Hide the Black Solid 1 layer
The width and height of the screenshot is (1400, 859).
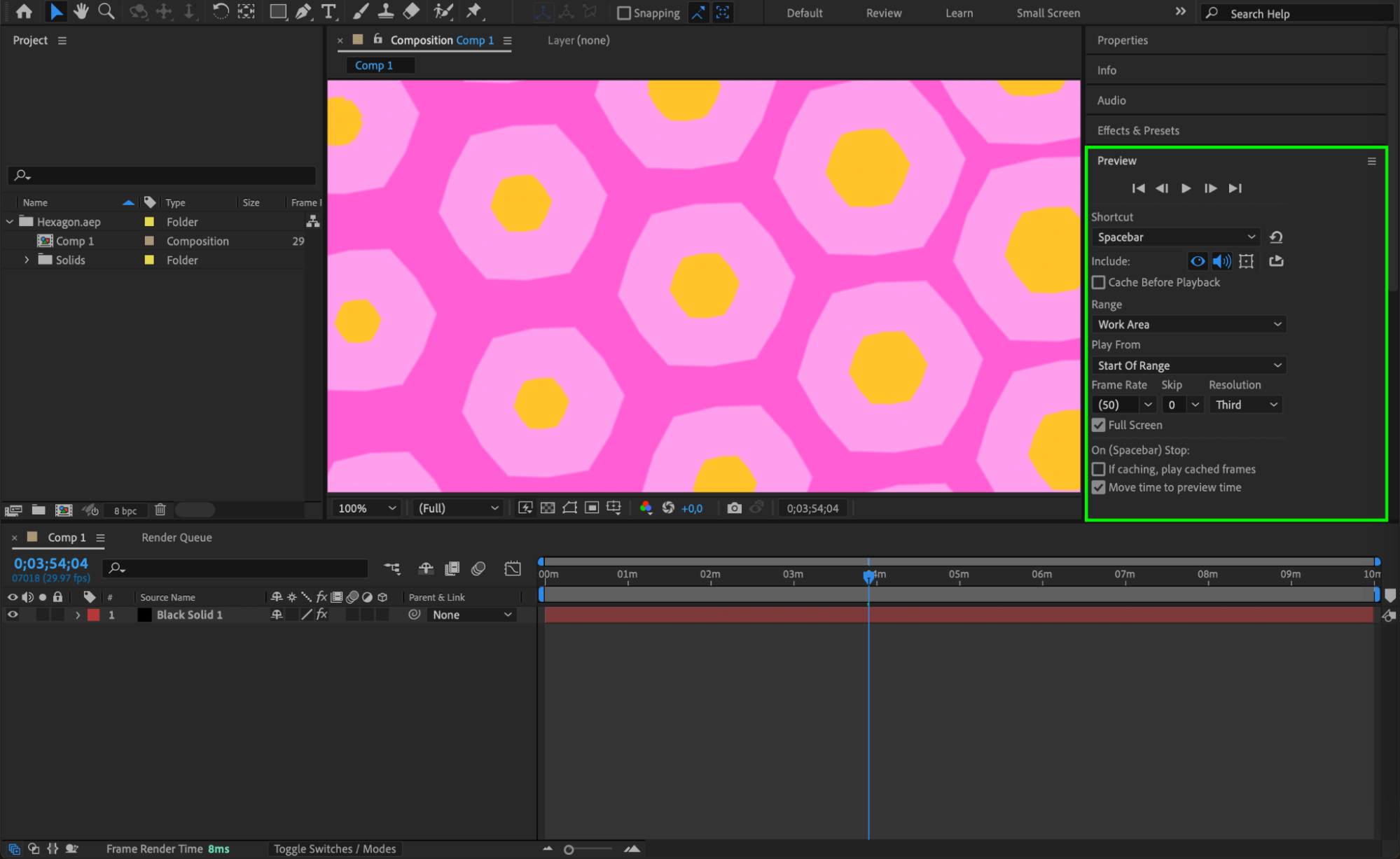(x=13, y=615)
